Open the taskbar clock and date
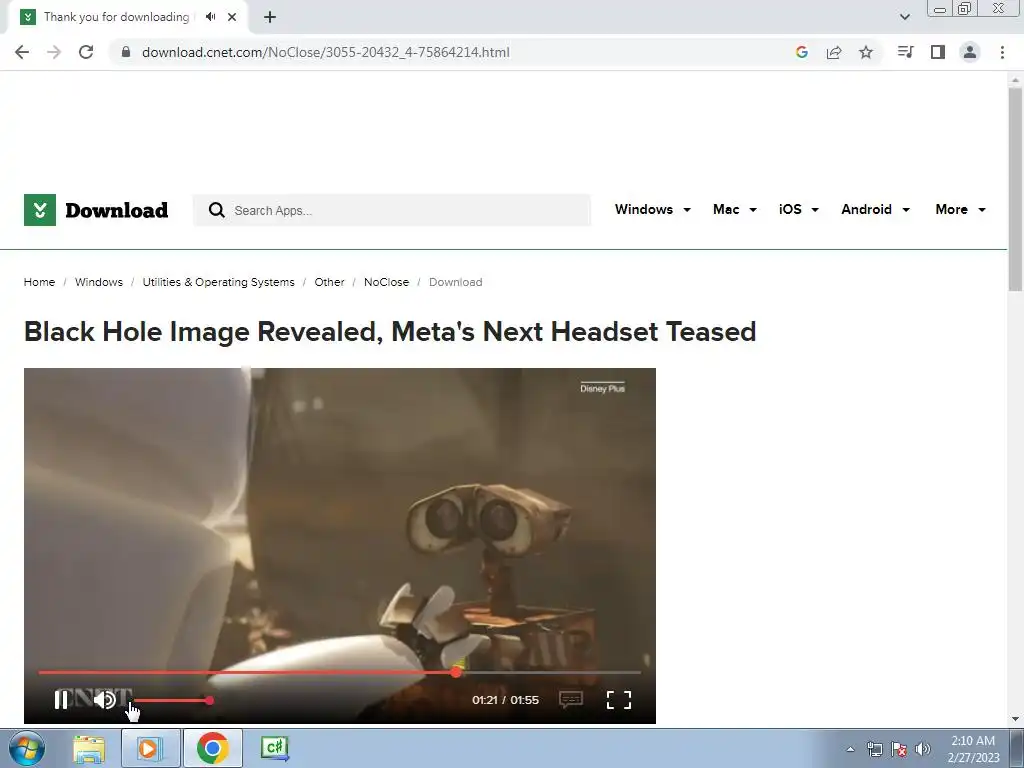Viewport: 1024px width, 768px height. click(973, 749)
